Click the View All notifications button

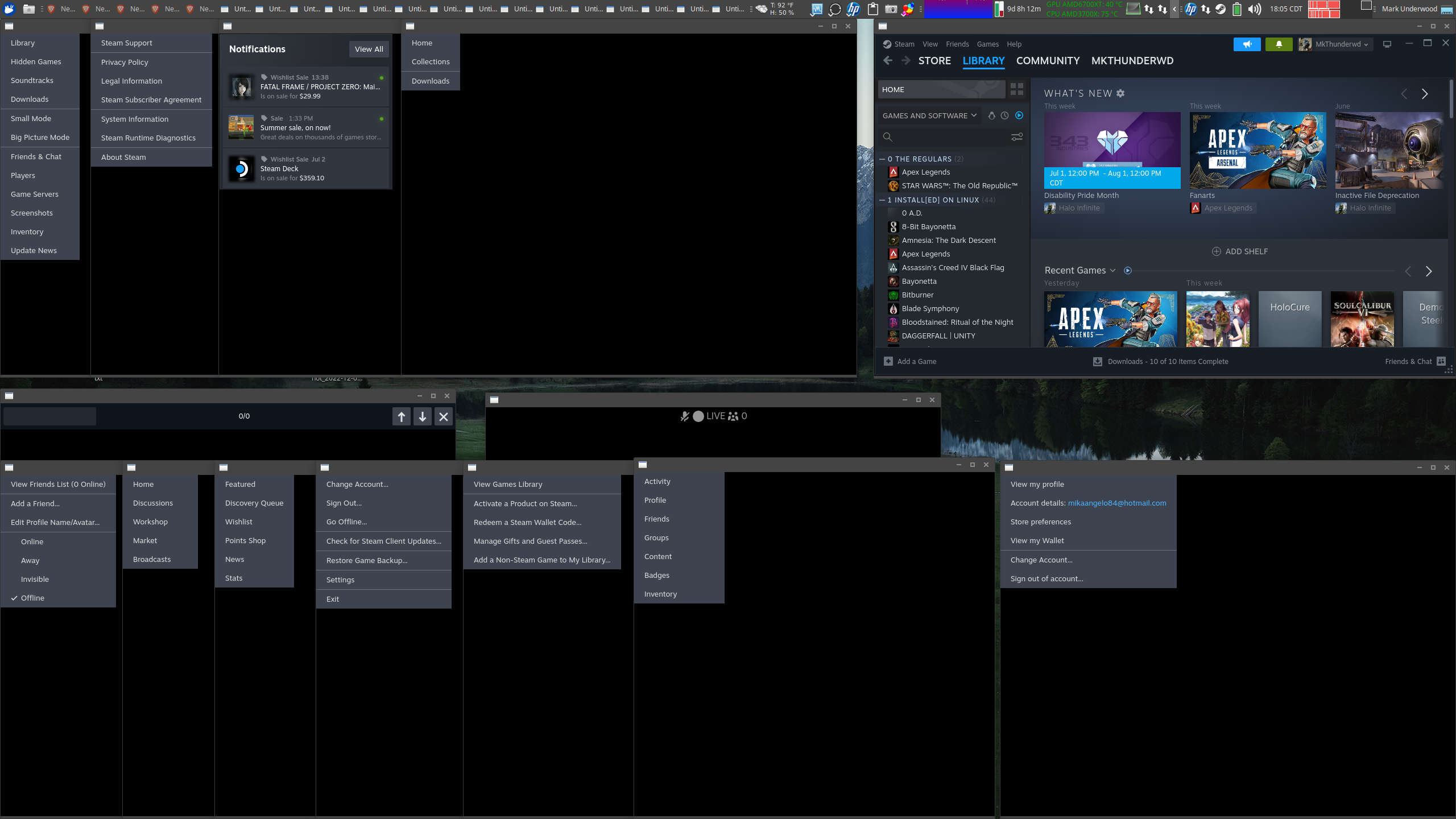click(x=369, y=49)
